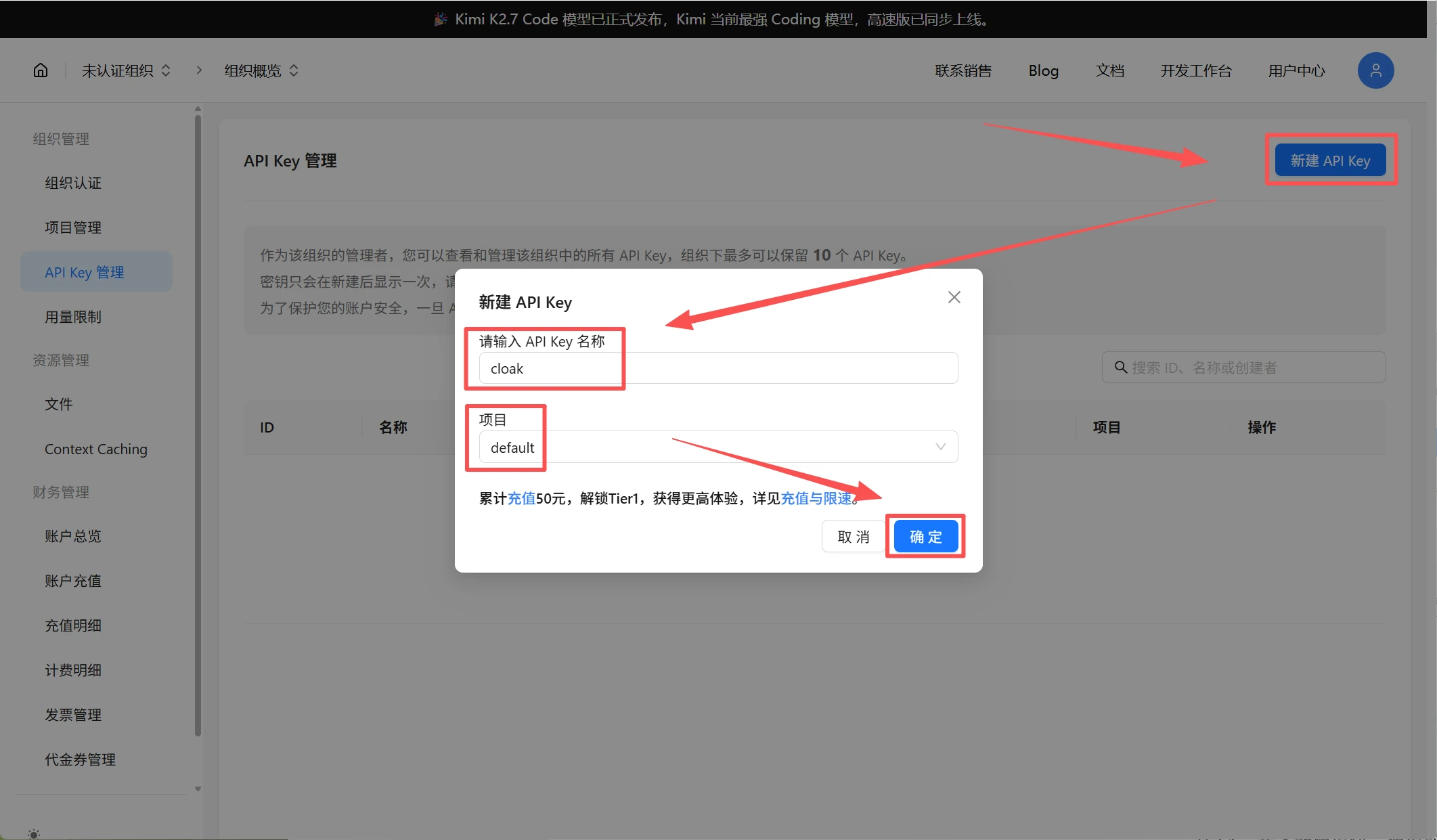
Task: Click the 财务管理 section label
Action: [x=61, y=492]
